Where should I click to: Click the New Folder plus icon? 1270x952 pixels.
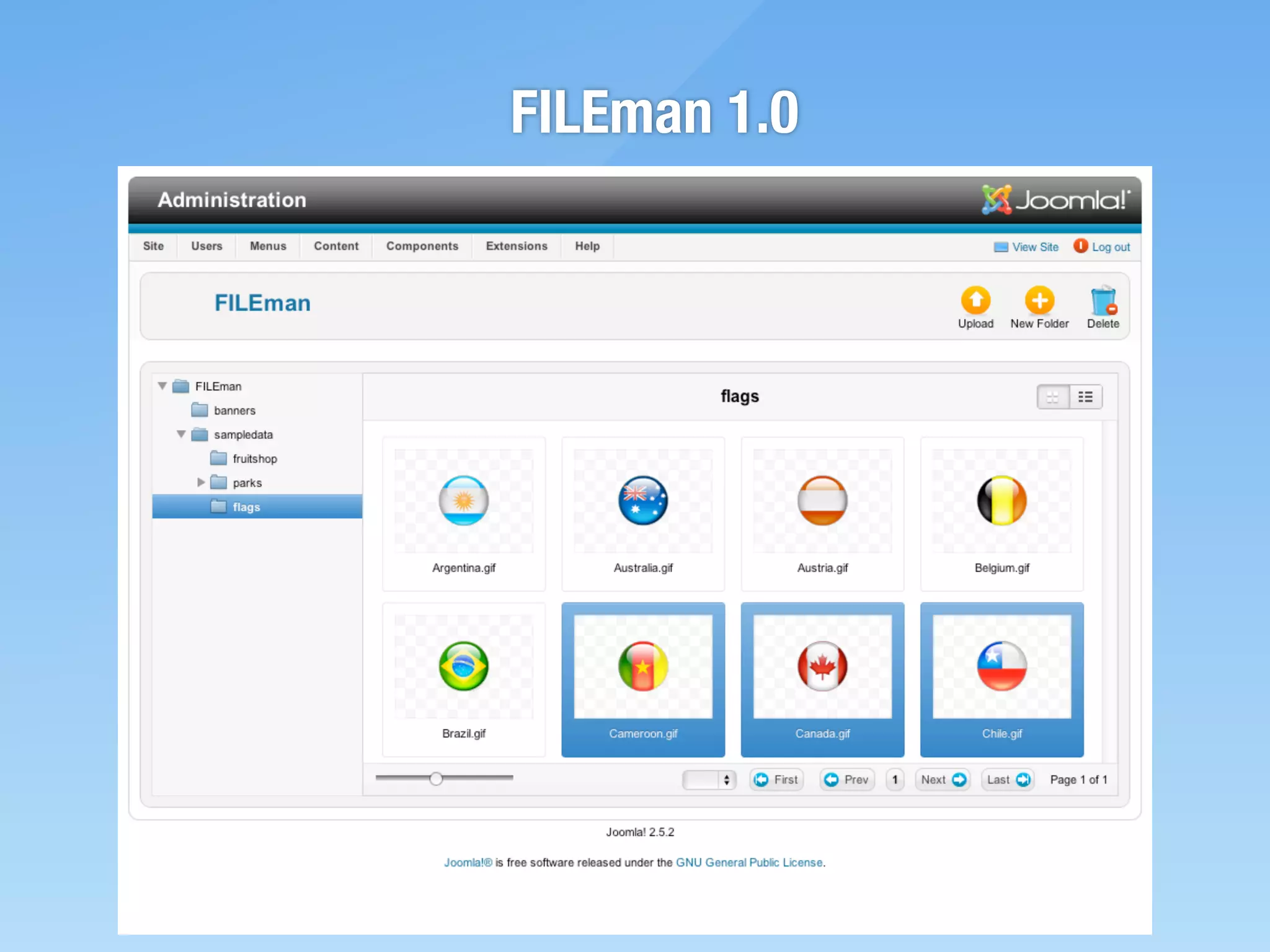pyautogui.click(x=1039, y=301)
